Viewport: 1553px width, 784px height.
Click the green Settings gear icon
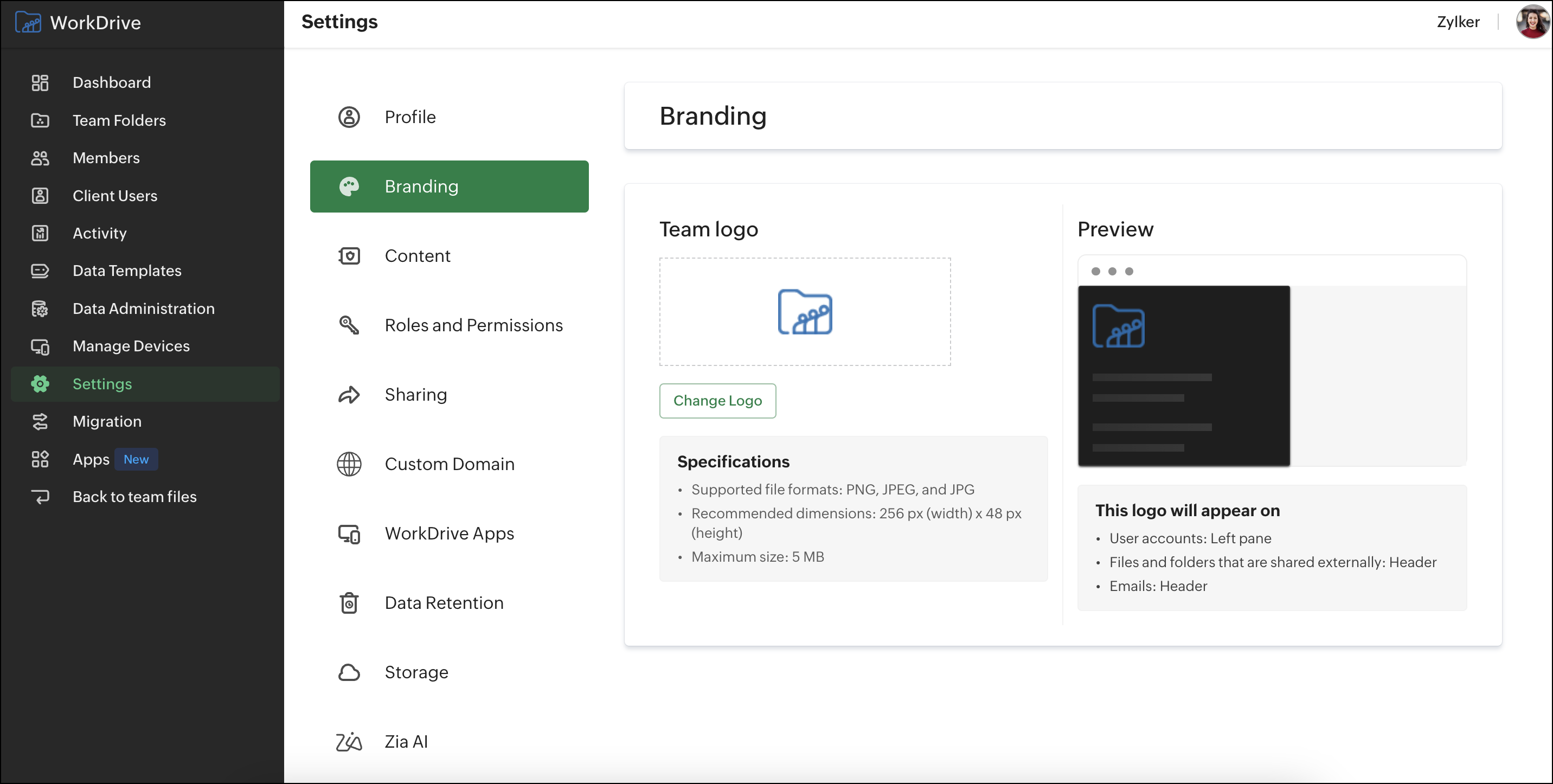(x=40, y=384)
